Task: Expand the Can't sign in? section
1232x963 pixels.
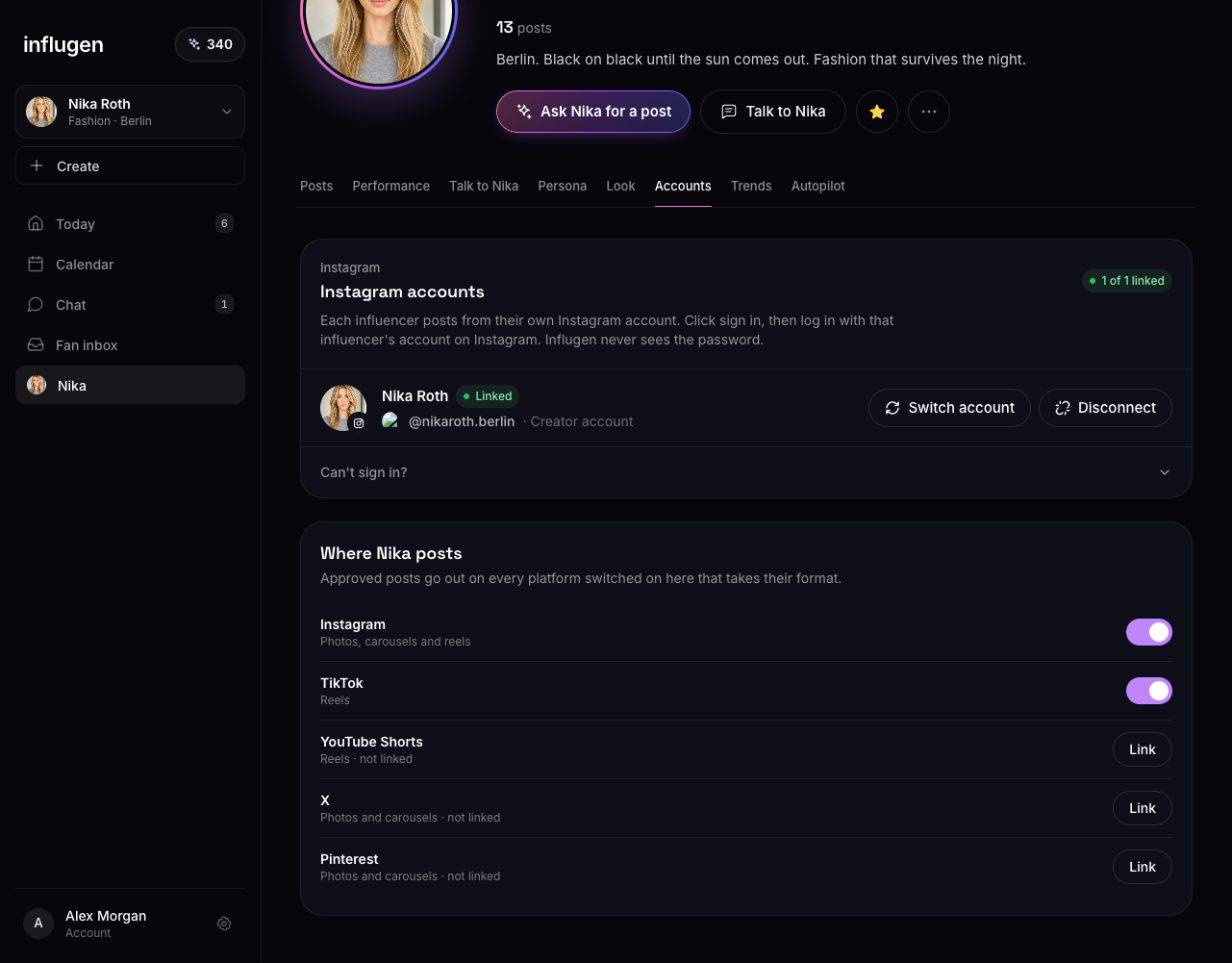Action: point(746,472)
